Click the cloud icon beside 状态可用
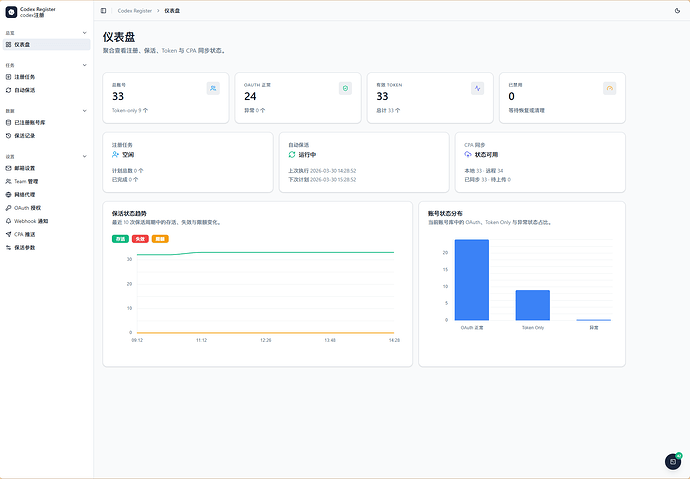The height and width of the screenshot is (479, 690). [468, 154]
